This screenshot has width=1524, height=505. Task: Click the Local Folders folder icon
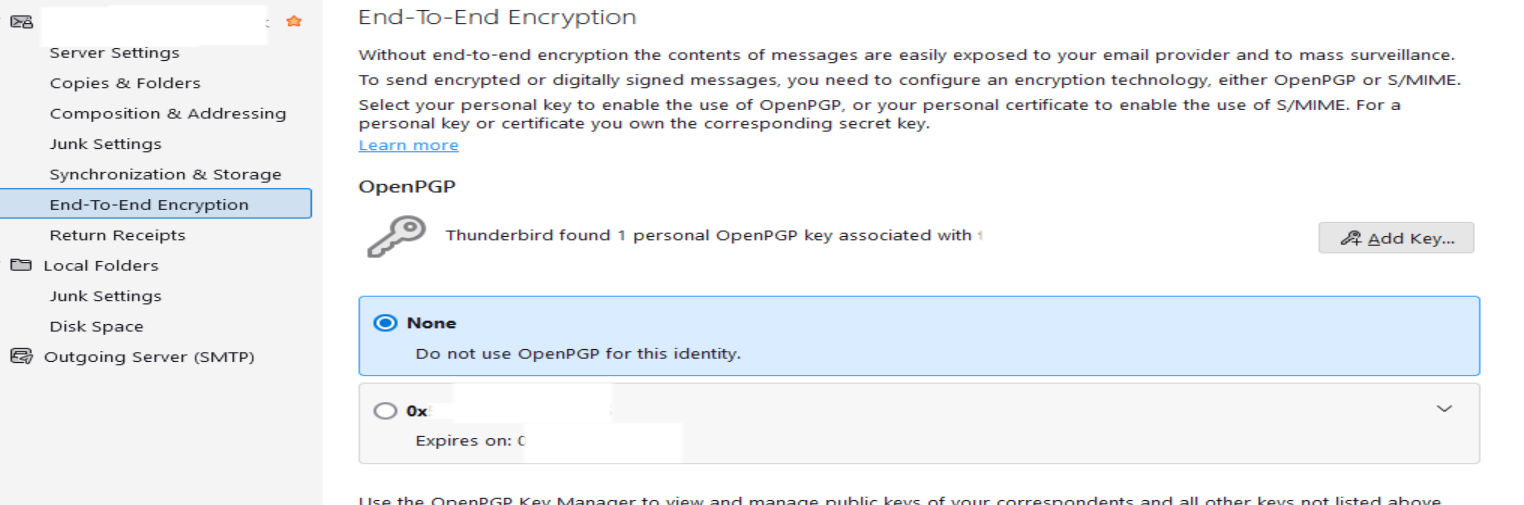20,265
